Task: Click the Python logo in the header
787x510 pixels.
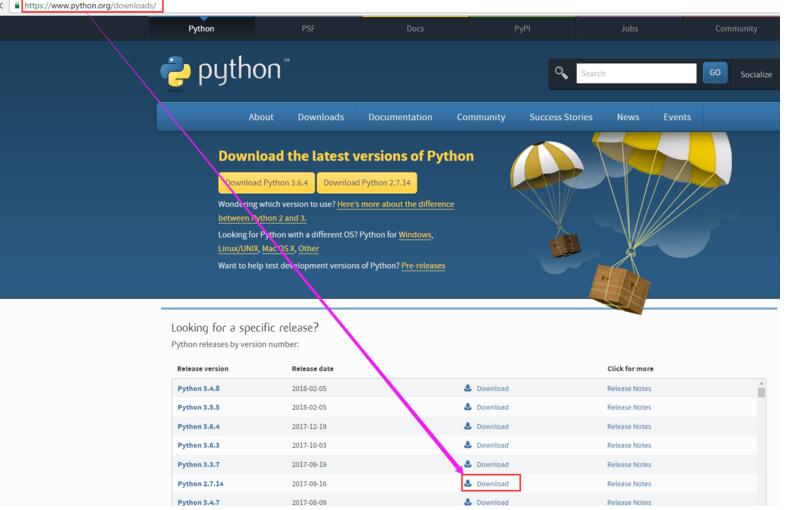Action: coord(223,72)
